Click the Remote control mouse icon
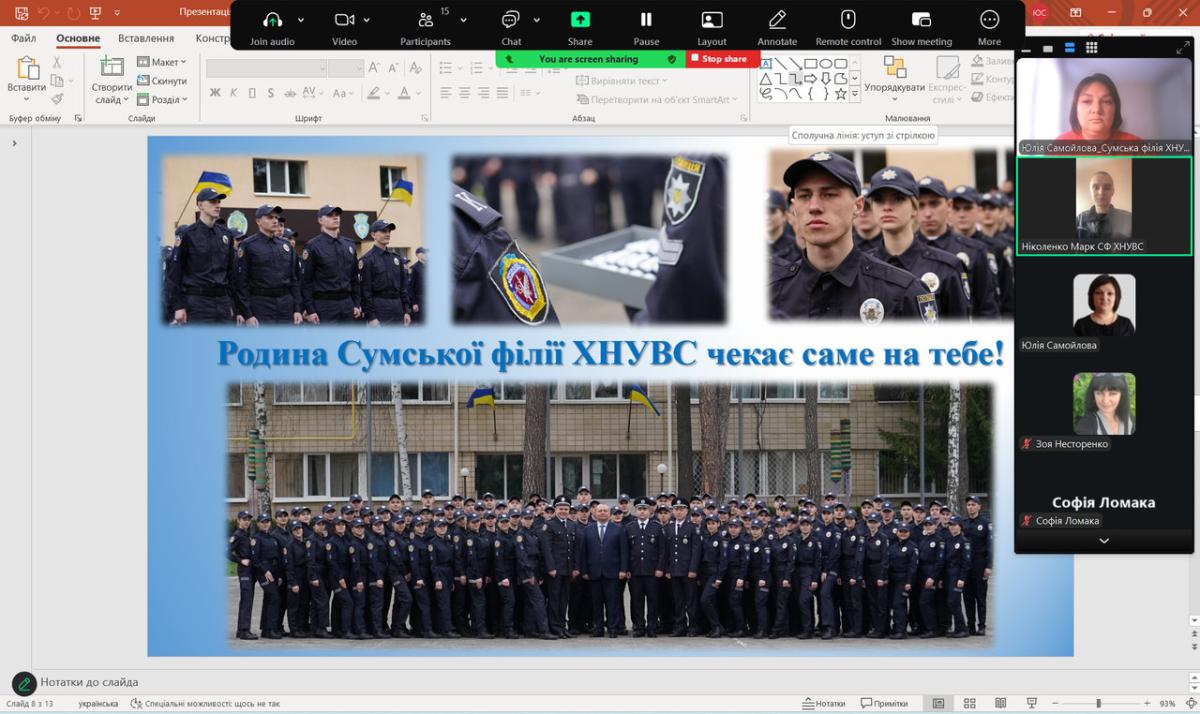Viewport: 1200px width, 714px height. pos(848,20)
